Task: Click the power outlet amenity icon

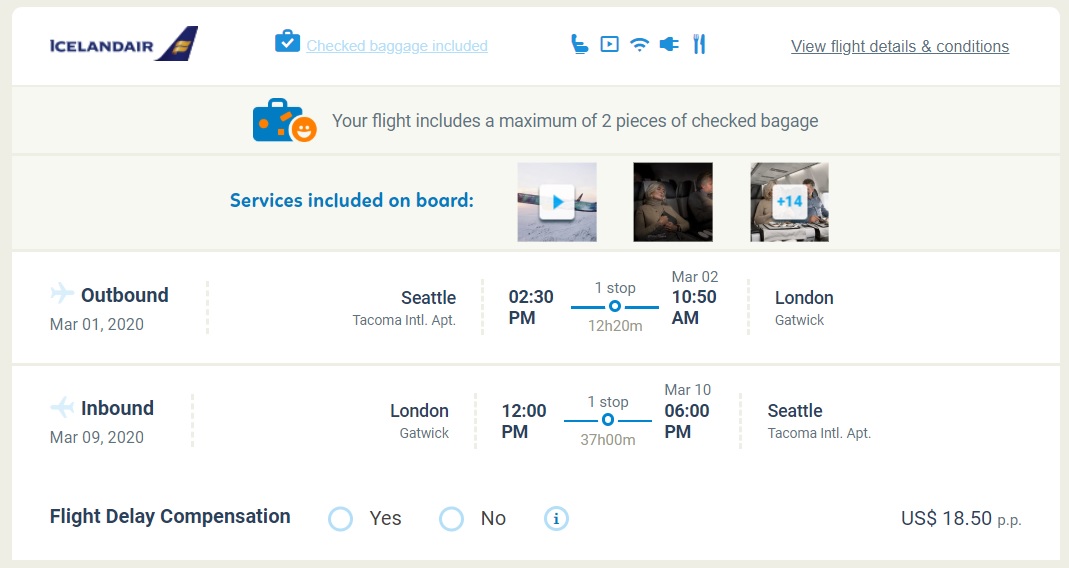Action: click(669, 44)
